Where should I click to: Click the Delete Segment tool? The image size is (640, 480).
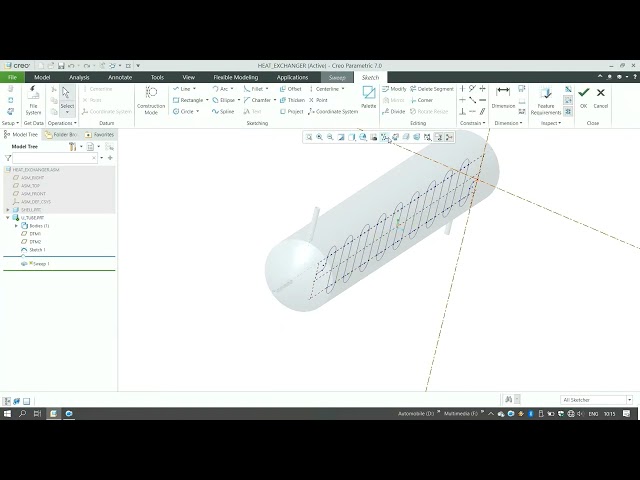coord(432,89)
